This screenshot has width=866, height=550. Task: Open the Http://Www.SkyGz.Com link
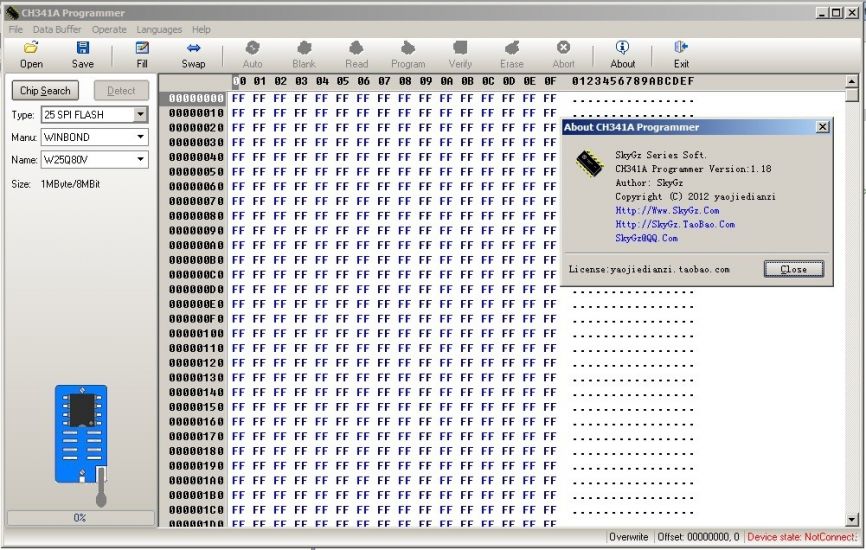tap(667, 211)
